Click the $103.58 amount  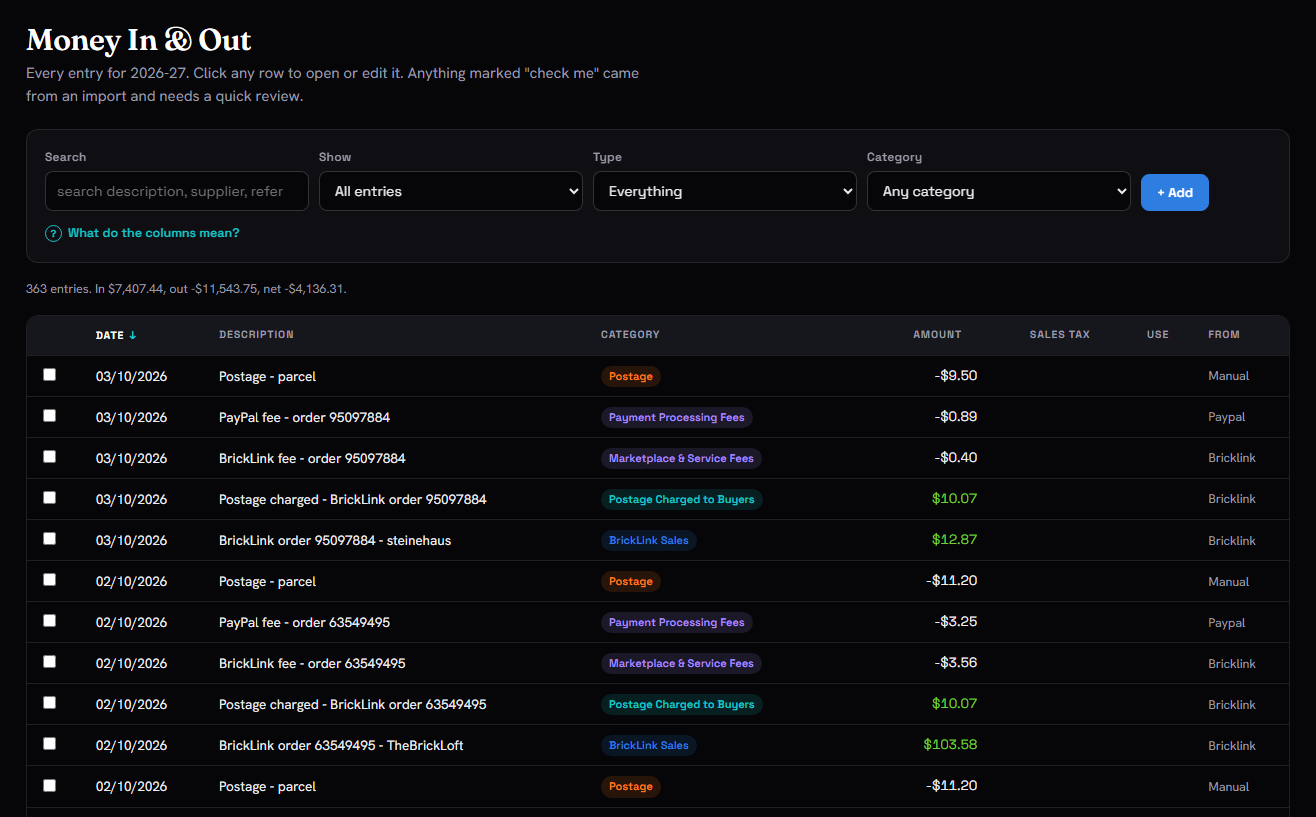[950, 744]
